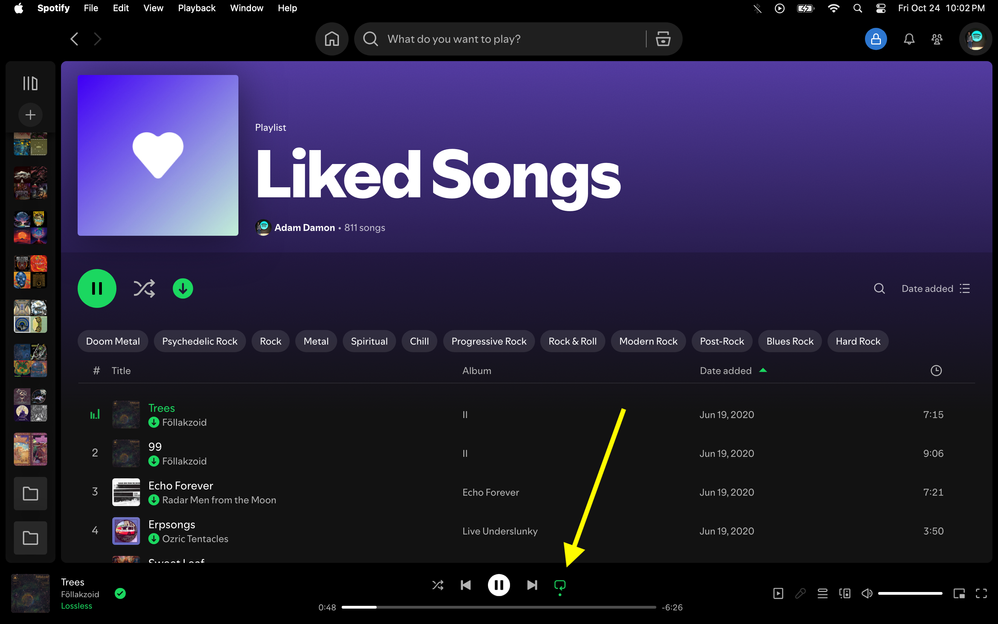
Task: Open the Now Playing view icon
Action: [778, 593]
